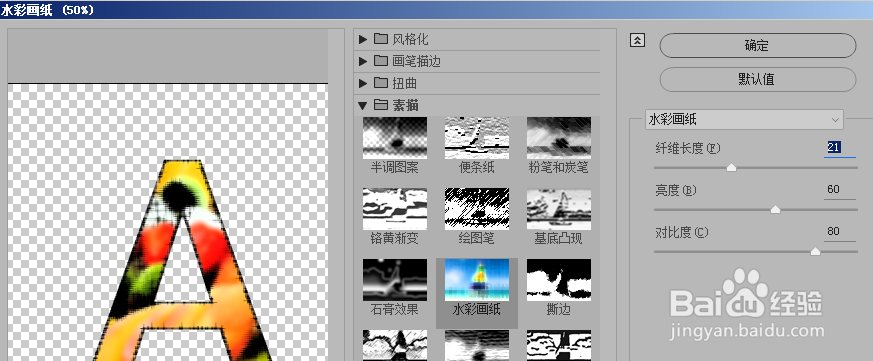
Task: Click the letter A preview image
Action: click(x=182, y=260)
